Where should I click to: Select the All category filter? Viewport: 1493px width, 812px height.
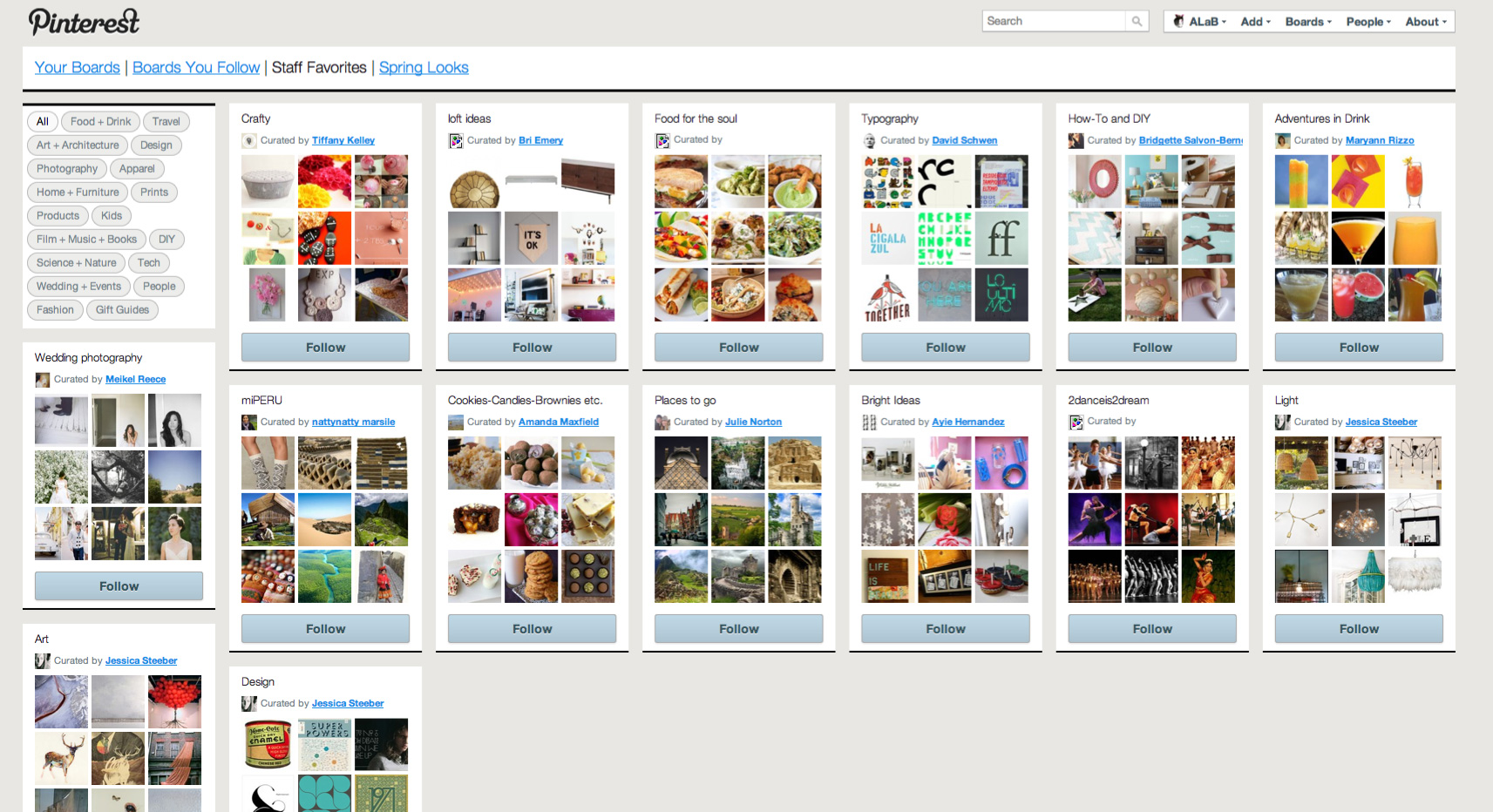(43, 122)
